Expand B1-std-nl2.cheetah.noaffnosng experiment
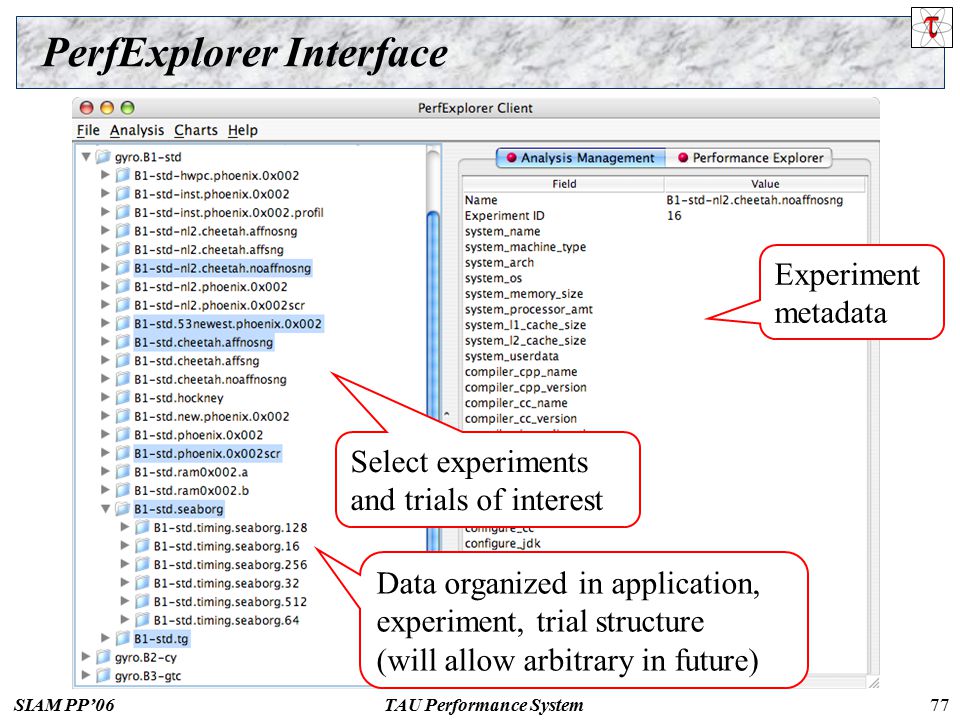This screenshot has width=960, height=720. click(105, 268)
